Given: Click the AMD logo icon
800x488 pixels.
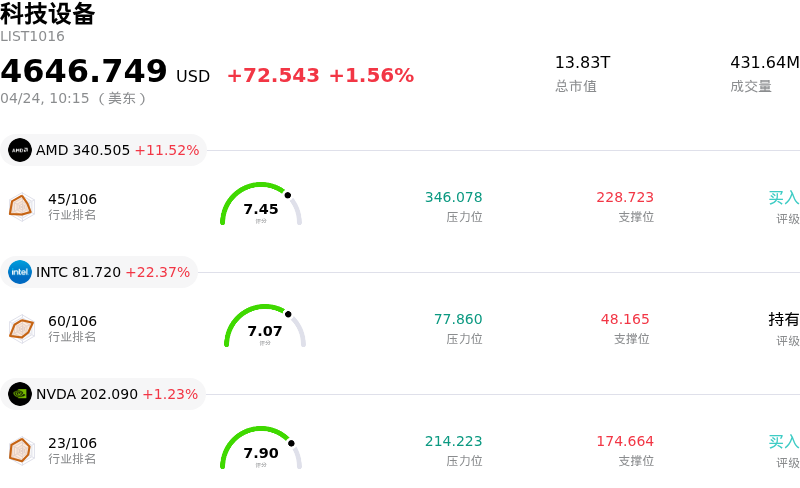Looking at the screenshot, I should 20,150.
